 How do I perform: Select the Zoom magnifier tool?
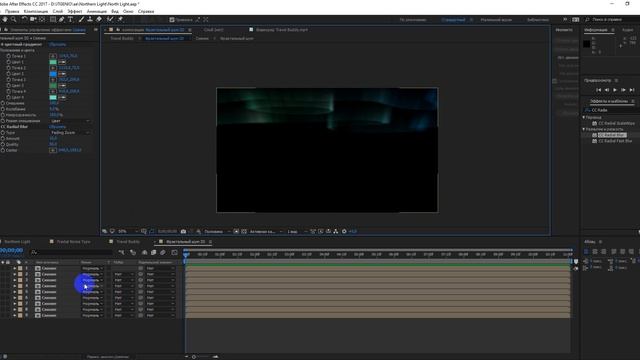14,19
